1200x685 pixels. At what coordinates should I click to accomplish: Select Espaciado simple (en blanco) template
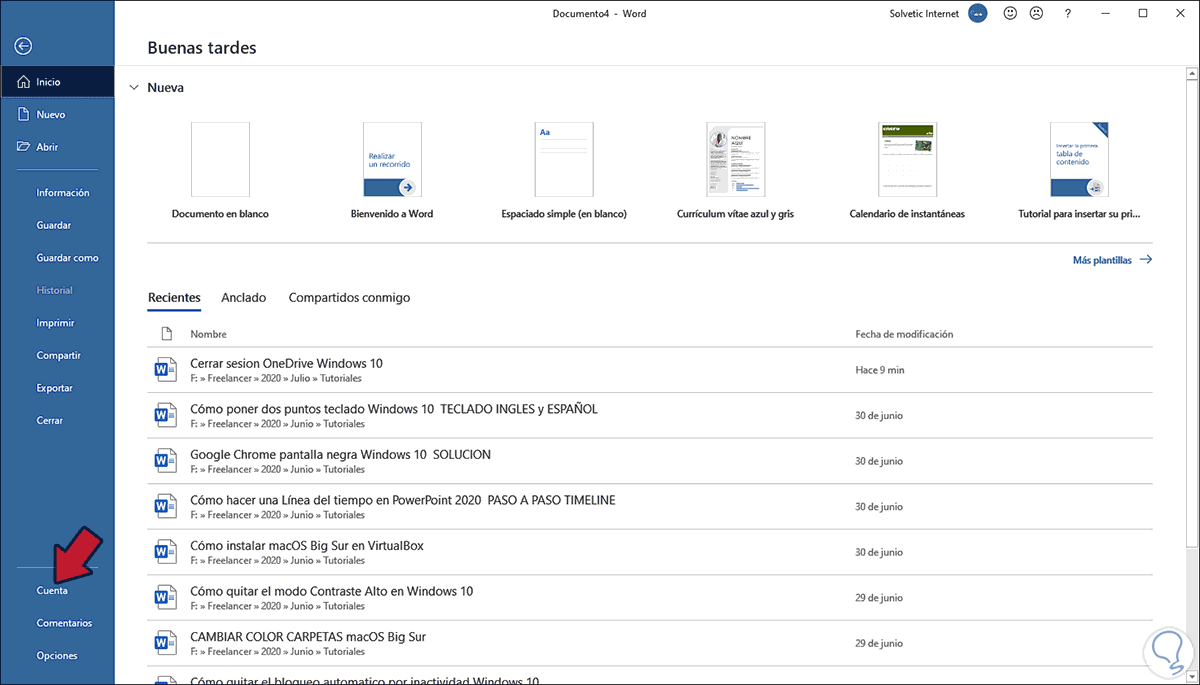coord(564,169)
